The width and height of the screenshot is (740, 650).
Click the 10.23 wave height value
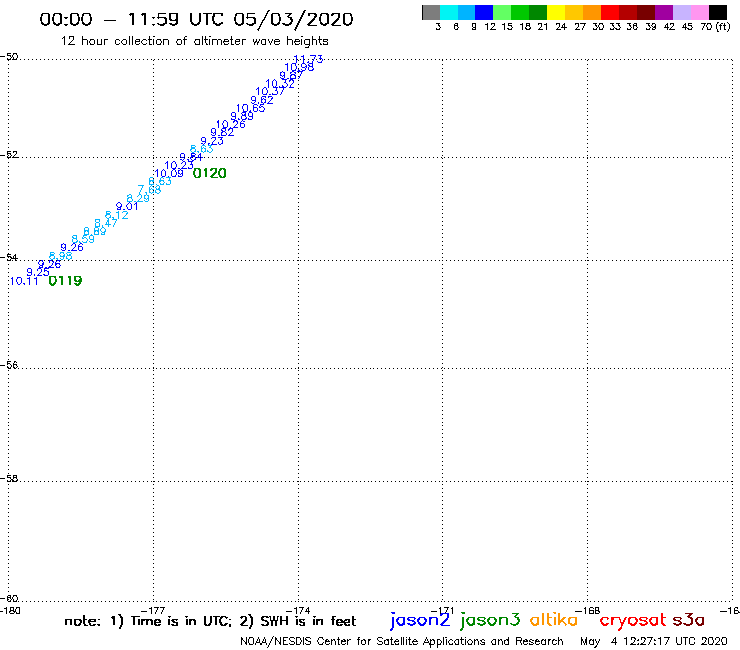(x=179, y=166)
